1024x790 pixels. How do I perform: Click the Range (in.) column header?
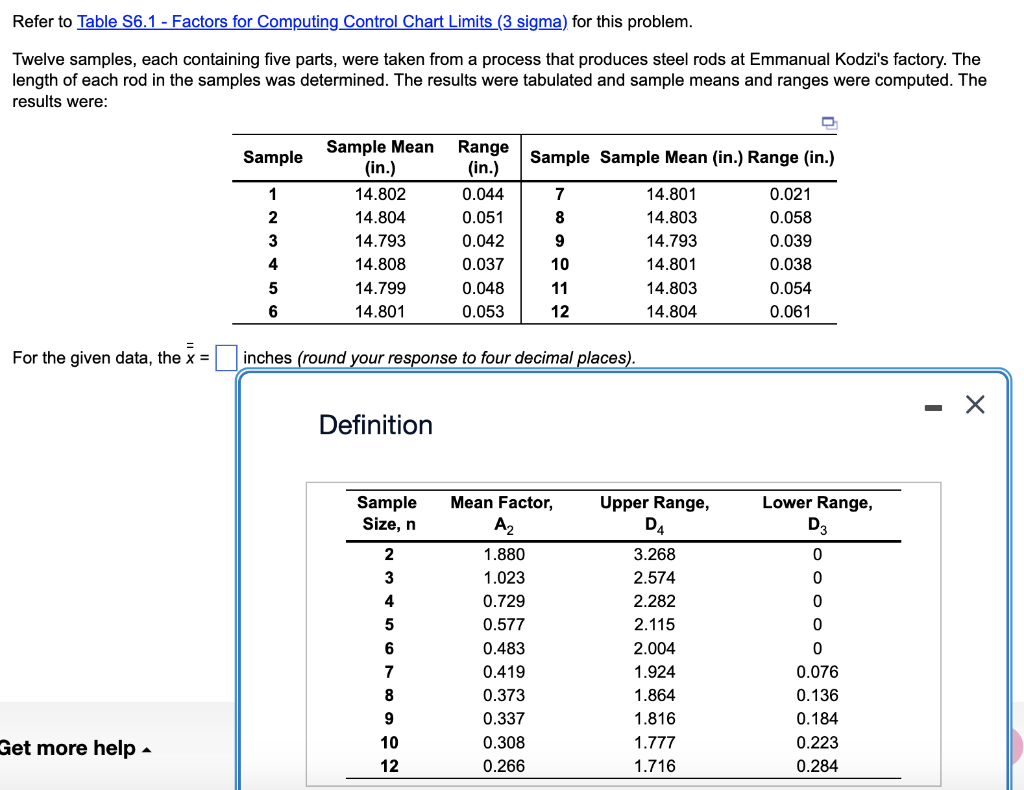point(483,157)
